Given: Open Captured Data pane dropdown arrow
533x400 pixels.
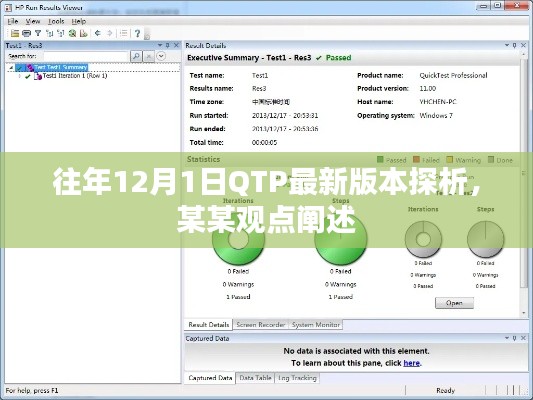Looking at the screenshot, I should [x=507, y=338].
